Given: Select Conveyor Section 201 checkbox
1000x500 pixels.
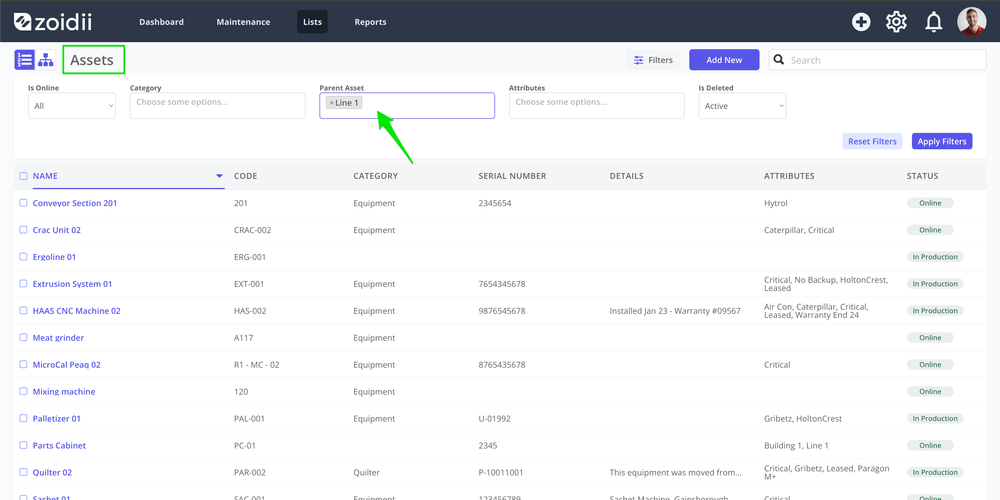Looking at the screenshot, I should coord(24,203).
